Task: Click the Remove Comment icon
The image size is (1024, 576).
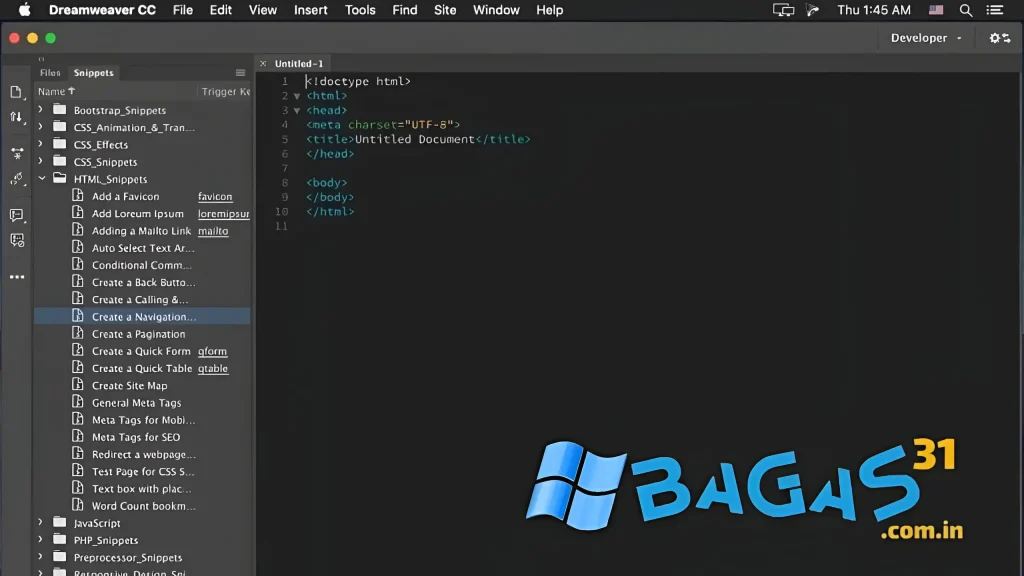Action: pyautogui.click(x=17, y=240)
